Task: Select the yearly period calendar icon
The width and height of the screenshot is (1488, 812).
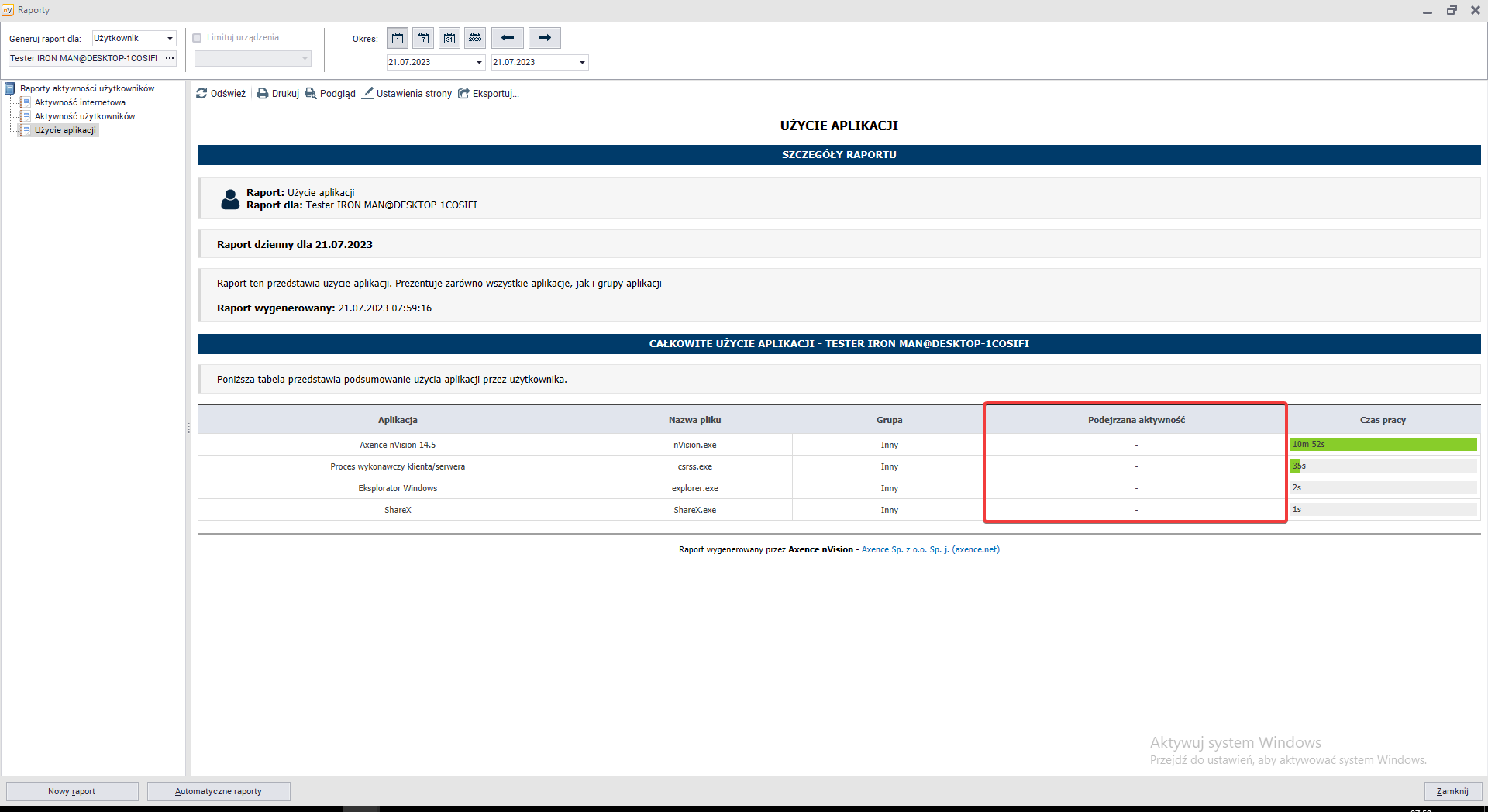Action: tap(475, 38)
